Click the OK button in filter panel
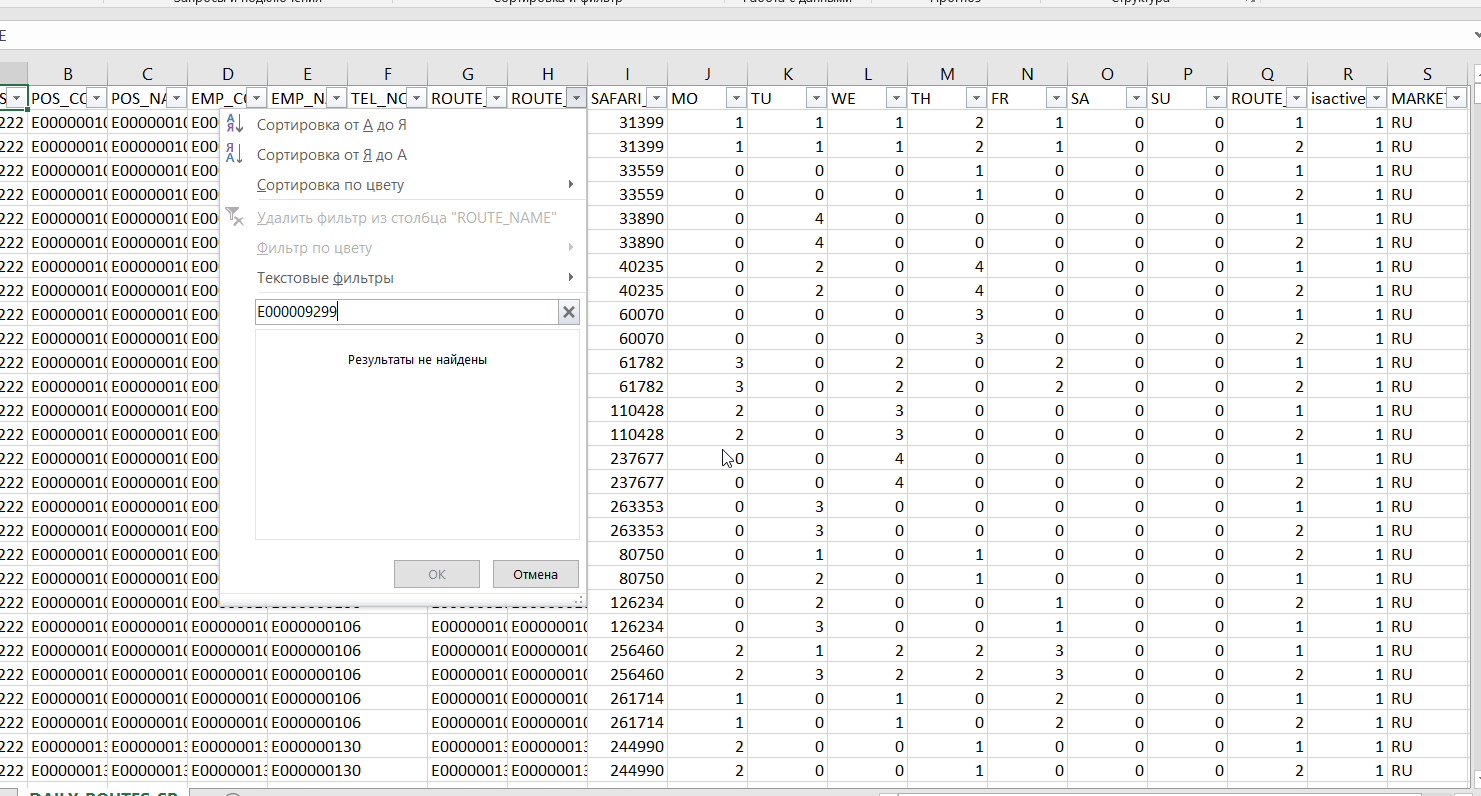This screenshot has height=796, width=1481. point(437,574)
